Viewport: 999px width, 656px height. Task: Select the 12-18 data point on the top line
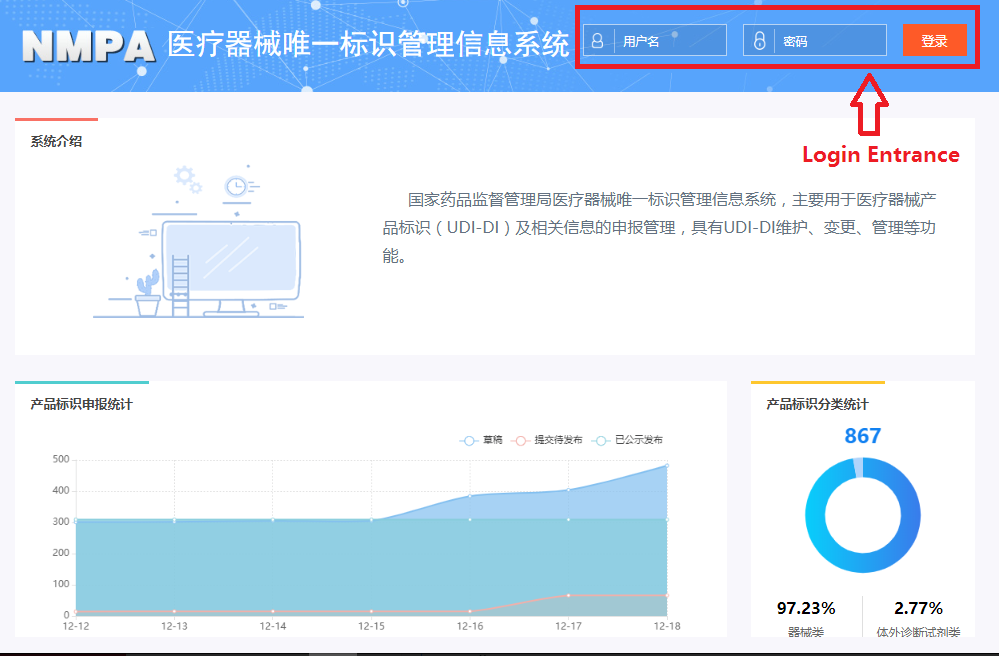(x=667, y=465)
